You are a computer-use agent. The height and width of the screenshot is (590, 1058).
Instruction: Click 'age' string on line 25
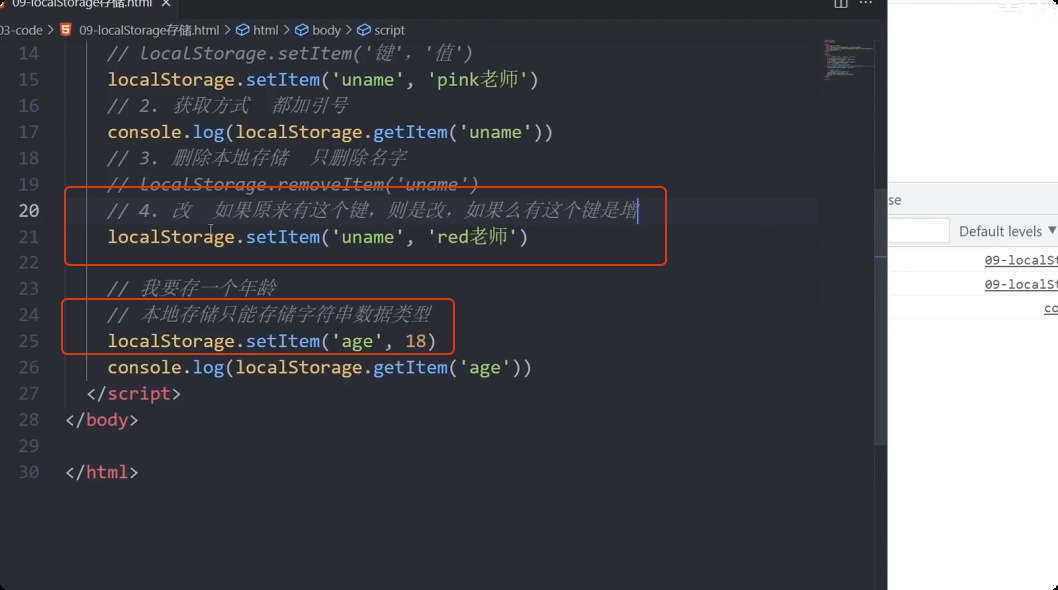point(357,341)
